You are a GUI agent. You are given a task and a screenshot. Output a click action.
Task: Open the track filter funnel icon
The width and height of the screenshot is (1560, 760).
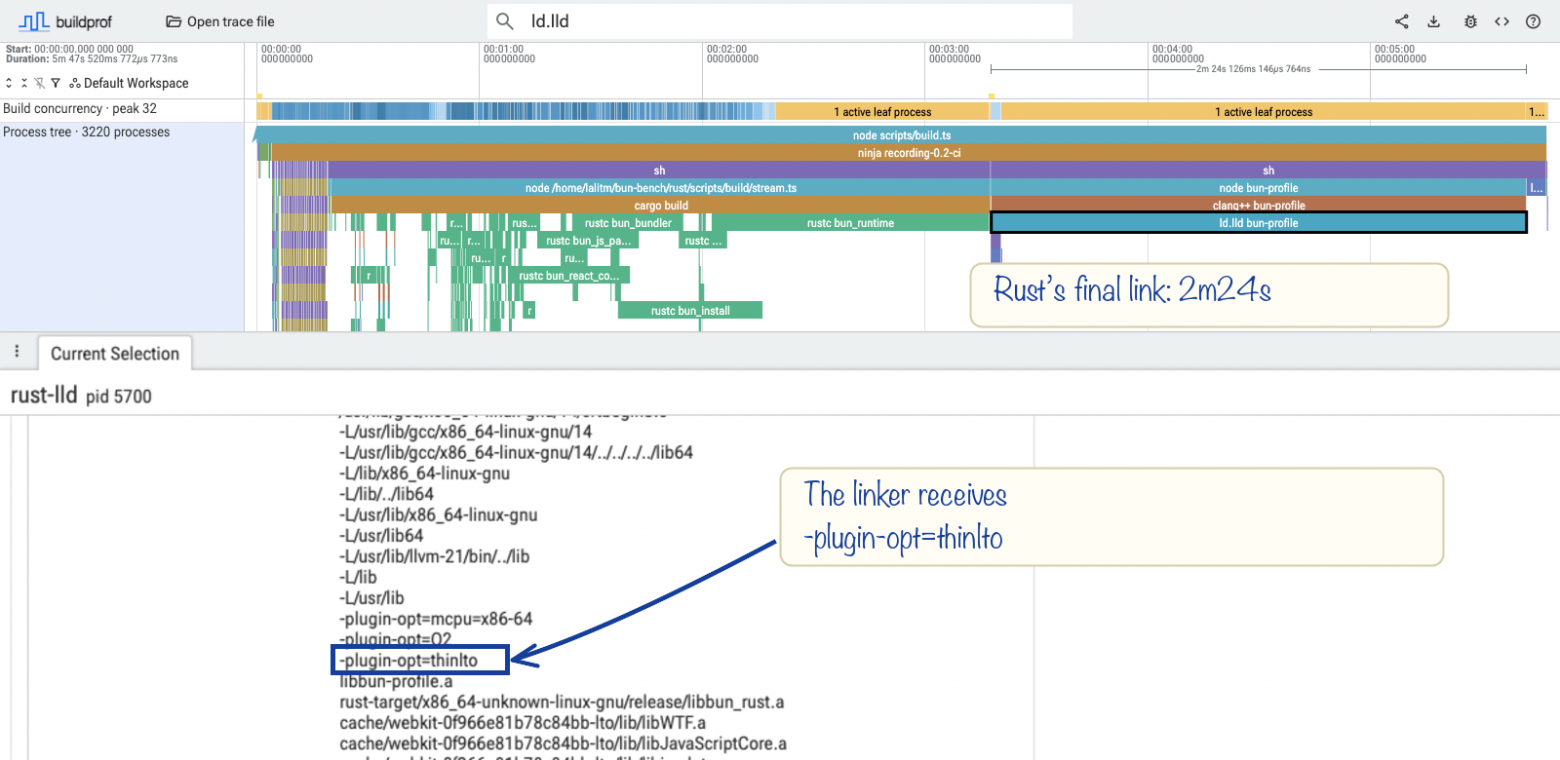pyautogui.click(x=55, y=83)
